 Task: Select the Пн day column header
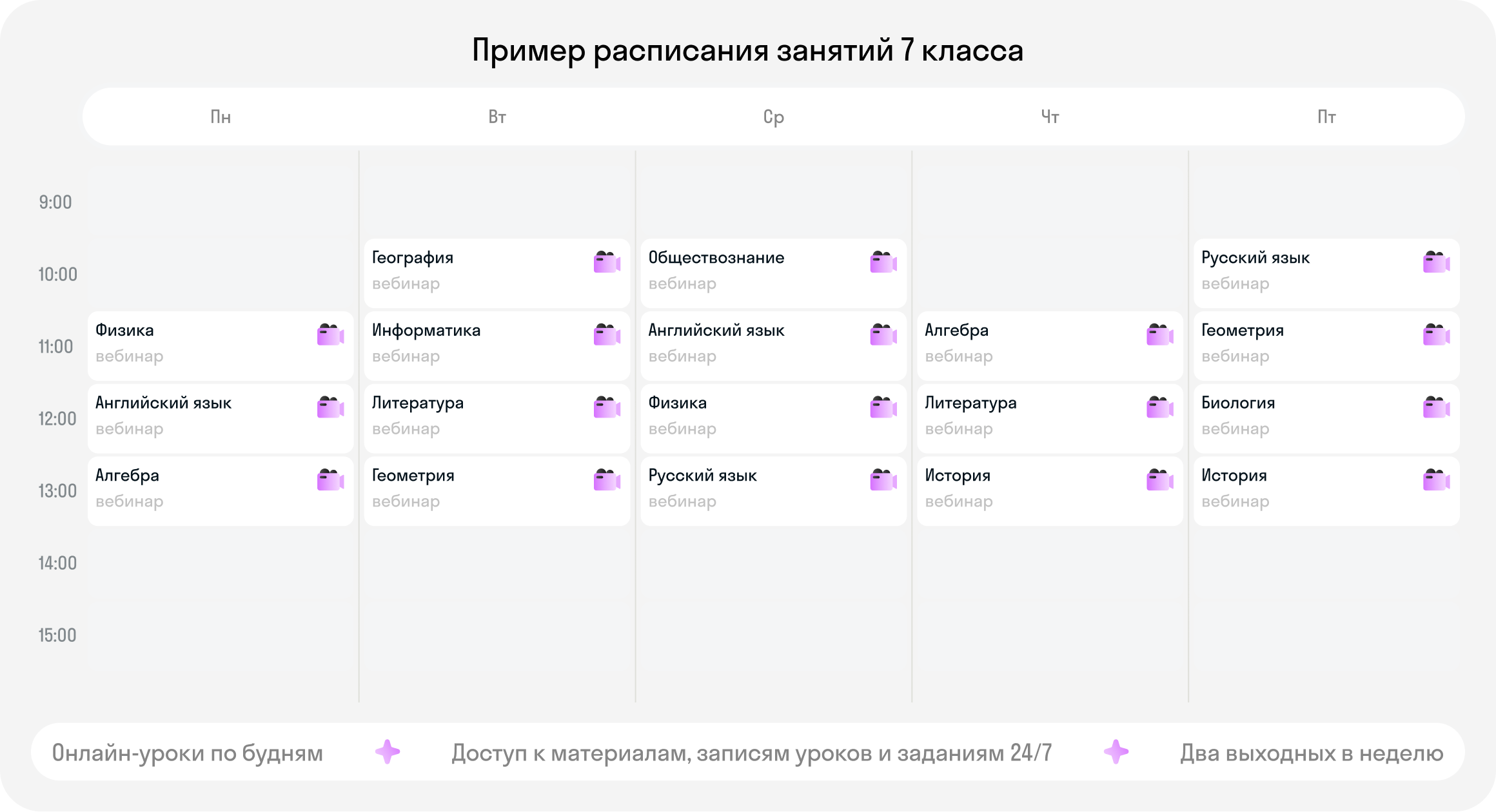pos(221,117)
